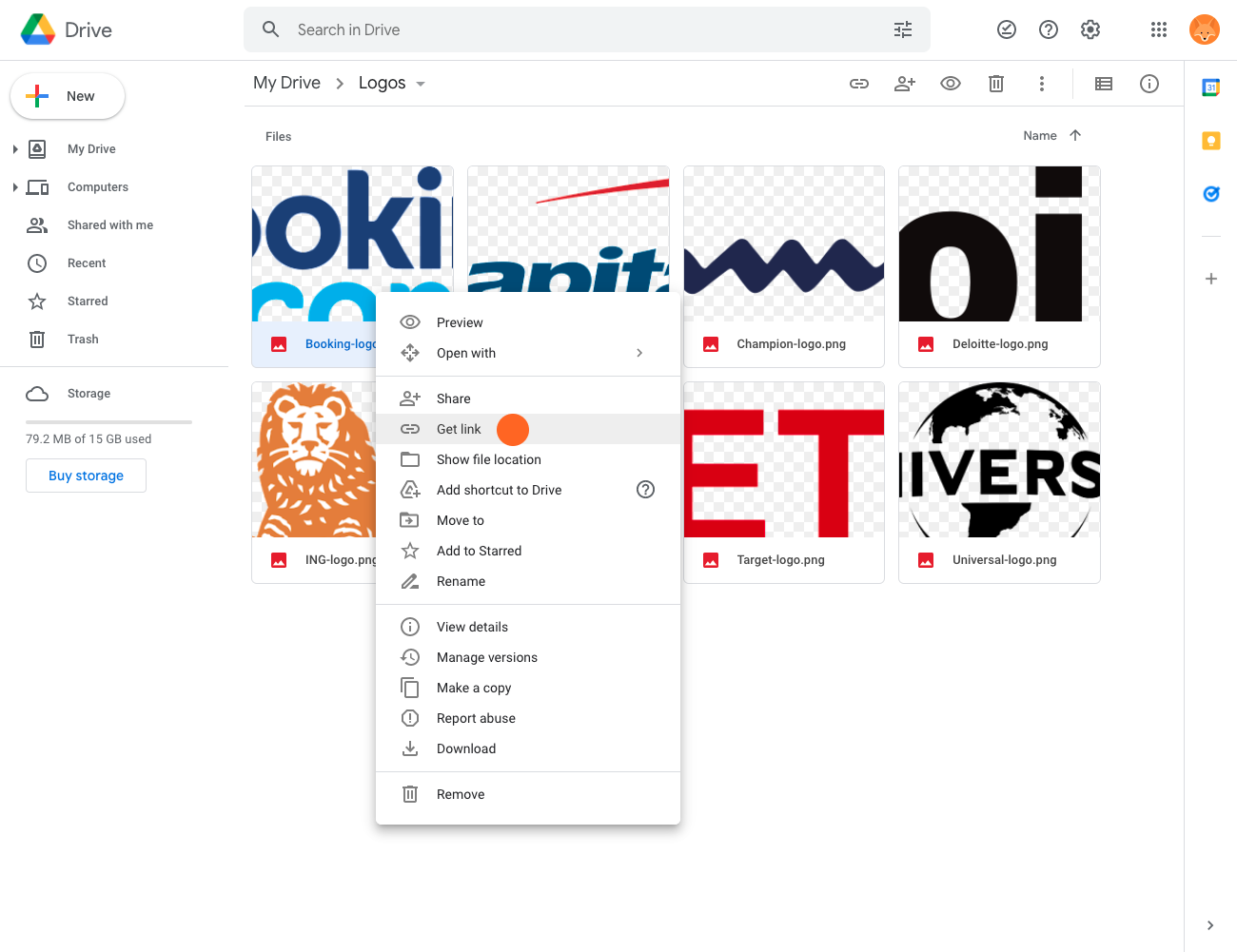Select Add shortcut to Drive
The image size is (1237, 952).
pyautogui.click(x=528, y=490)
